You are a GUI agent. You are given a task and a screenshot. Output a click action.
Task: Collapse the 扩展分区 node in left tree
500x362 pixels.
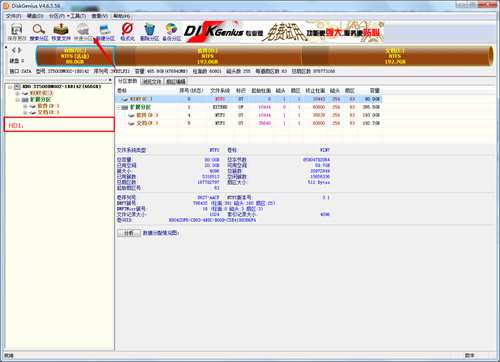(17, 100)
